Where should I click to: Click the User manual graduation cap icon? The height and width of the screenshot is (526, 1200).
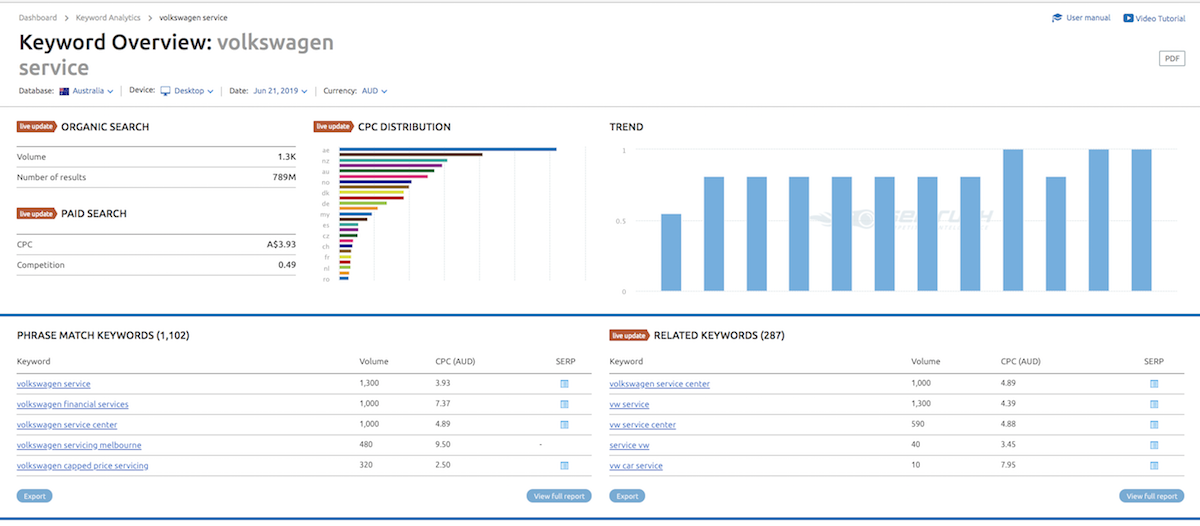point(1057,18)
